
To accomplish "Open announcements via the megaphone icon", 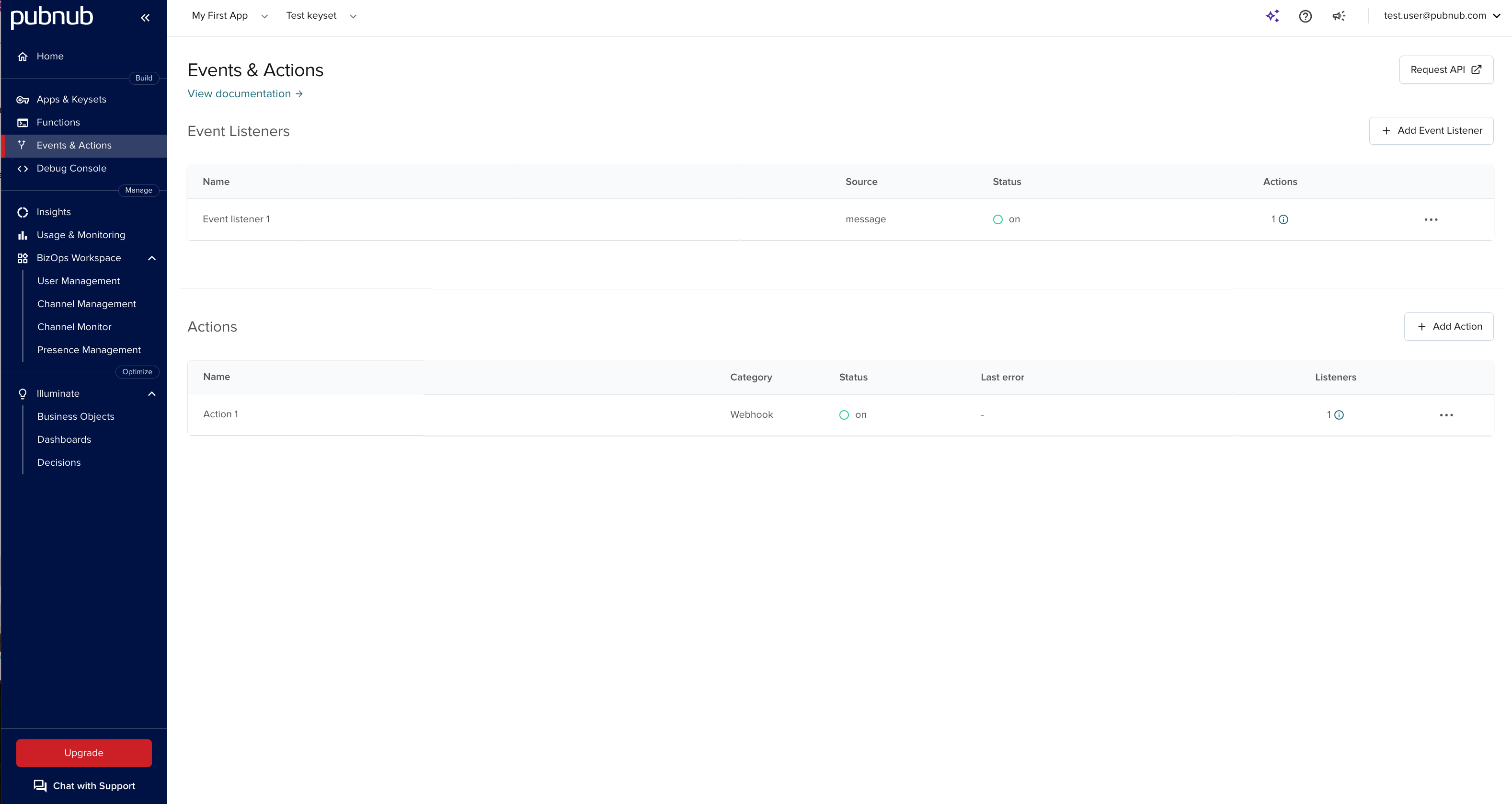I will (x=1339, y=16).
